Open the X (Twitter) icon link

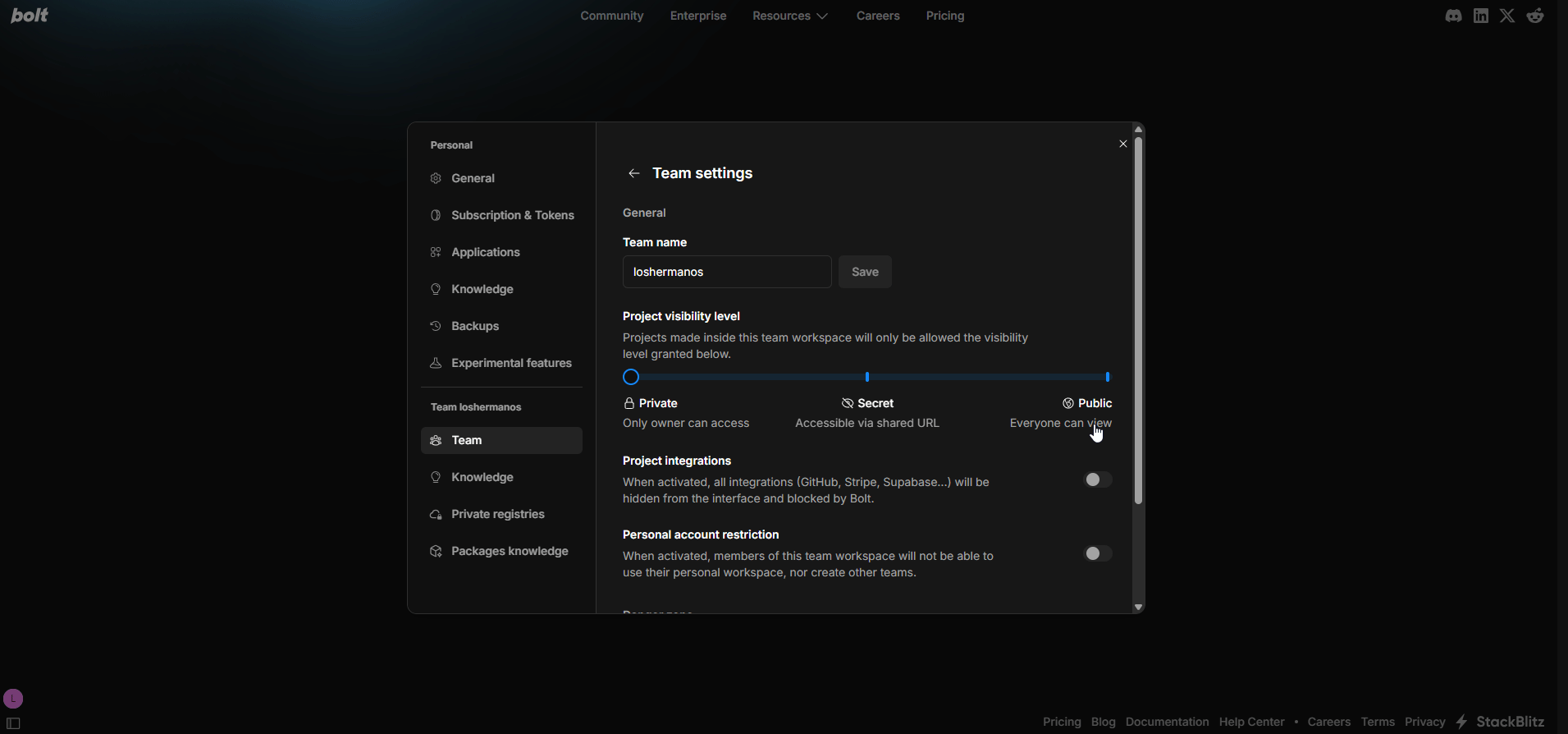(x=1507, y=16)
